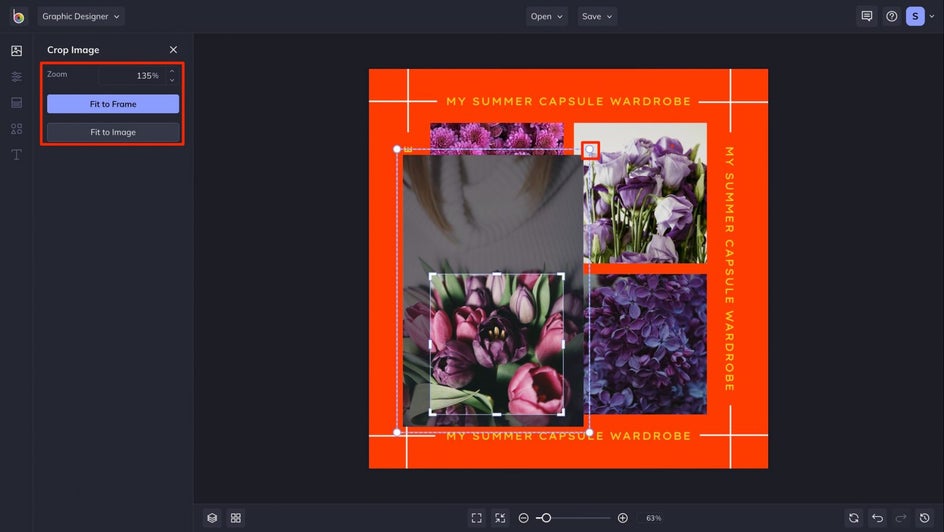
Task: Open the Save menu
Action: [x=597, y=16]
